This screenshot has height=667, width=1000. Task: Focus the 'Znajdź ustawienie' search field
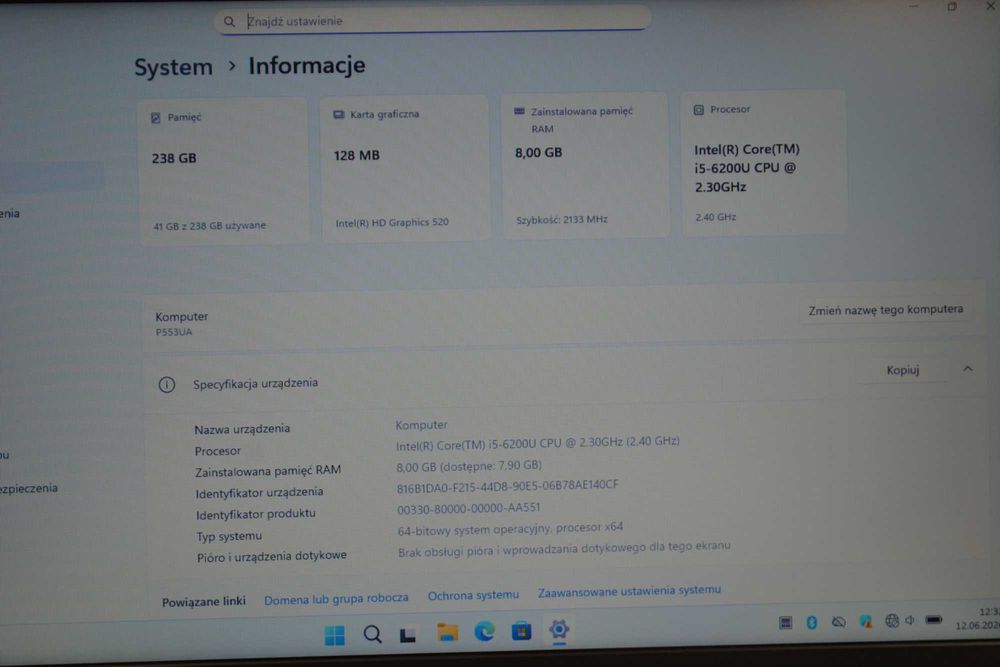tap(432, 20)
